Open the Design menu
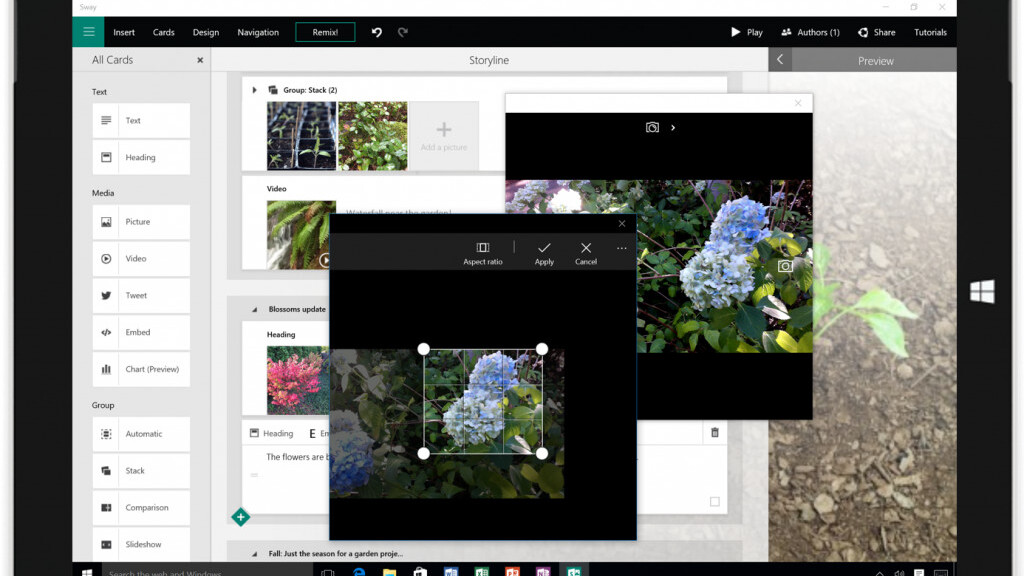The height and width of the screenshot is (576, 1024). point(206,32)
